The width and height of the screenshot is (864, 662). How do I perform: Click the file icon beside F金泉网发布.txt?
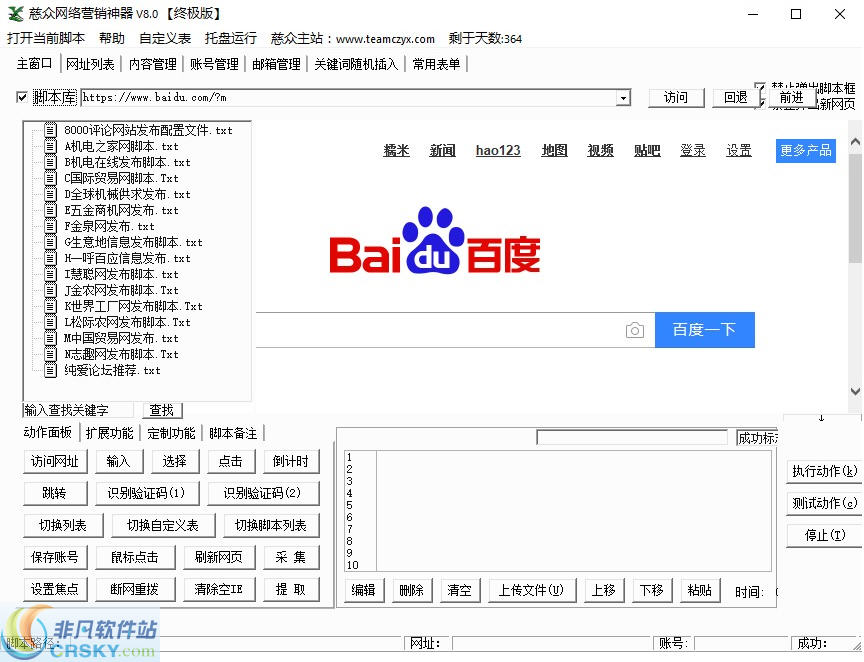(50, 226)
